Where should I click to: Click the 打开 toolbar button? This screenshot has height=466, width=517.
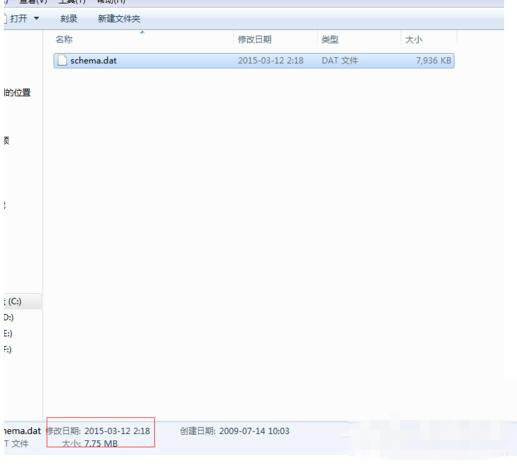18,18
